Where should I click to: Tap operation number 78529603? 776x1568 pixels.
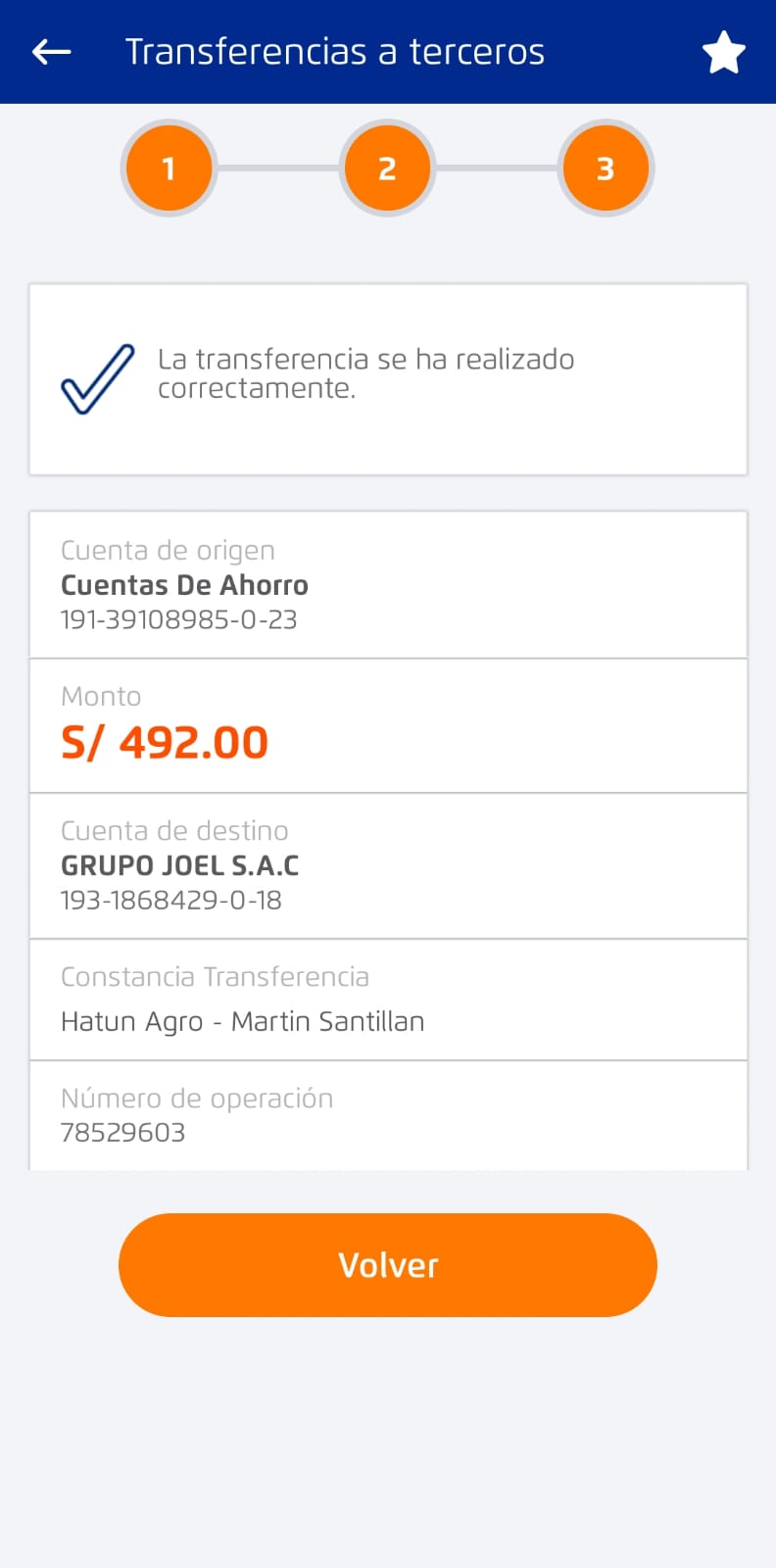coord(122,1133)
